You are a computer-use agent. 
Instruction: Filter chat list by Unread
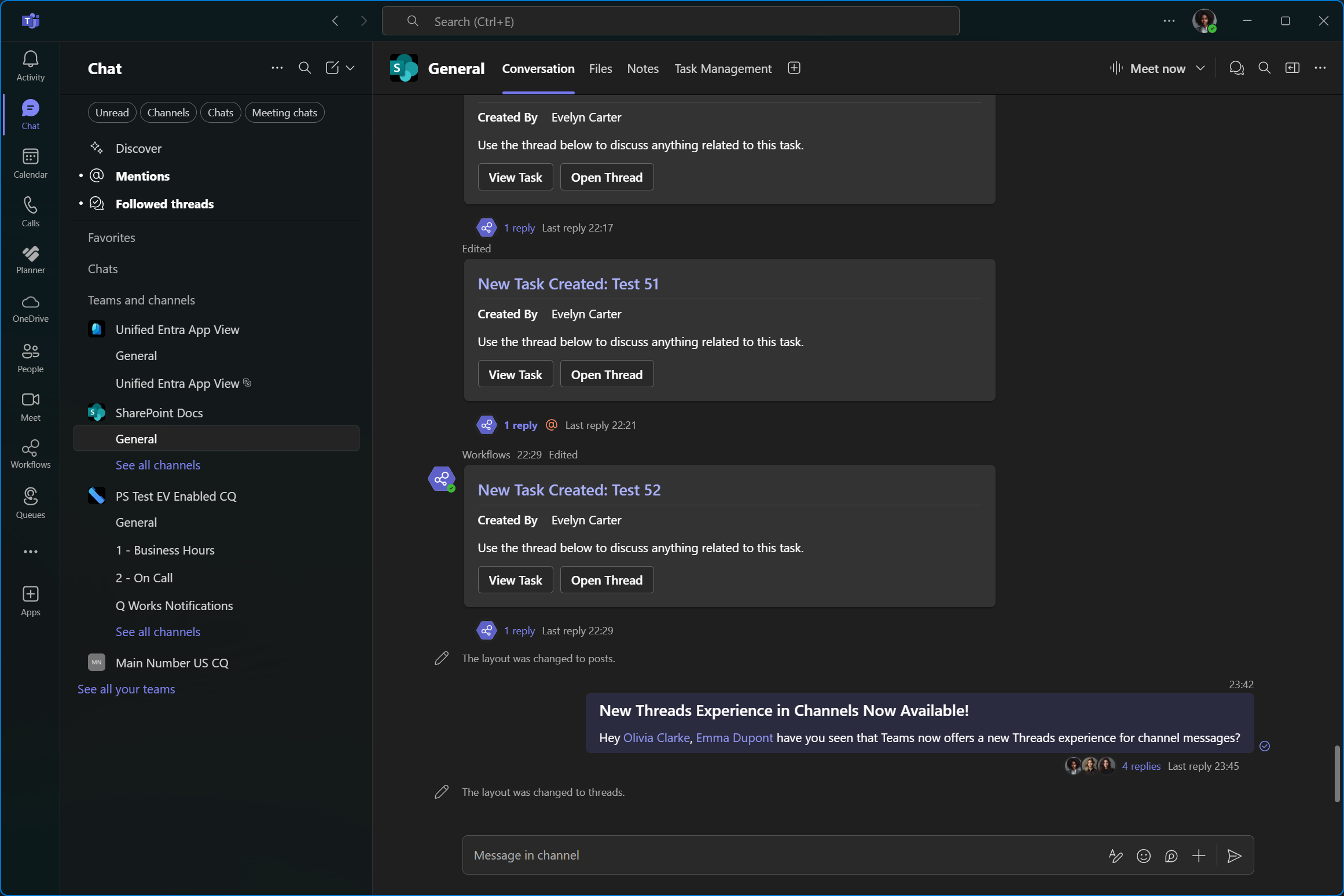[112, 112]
